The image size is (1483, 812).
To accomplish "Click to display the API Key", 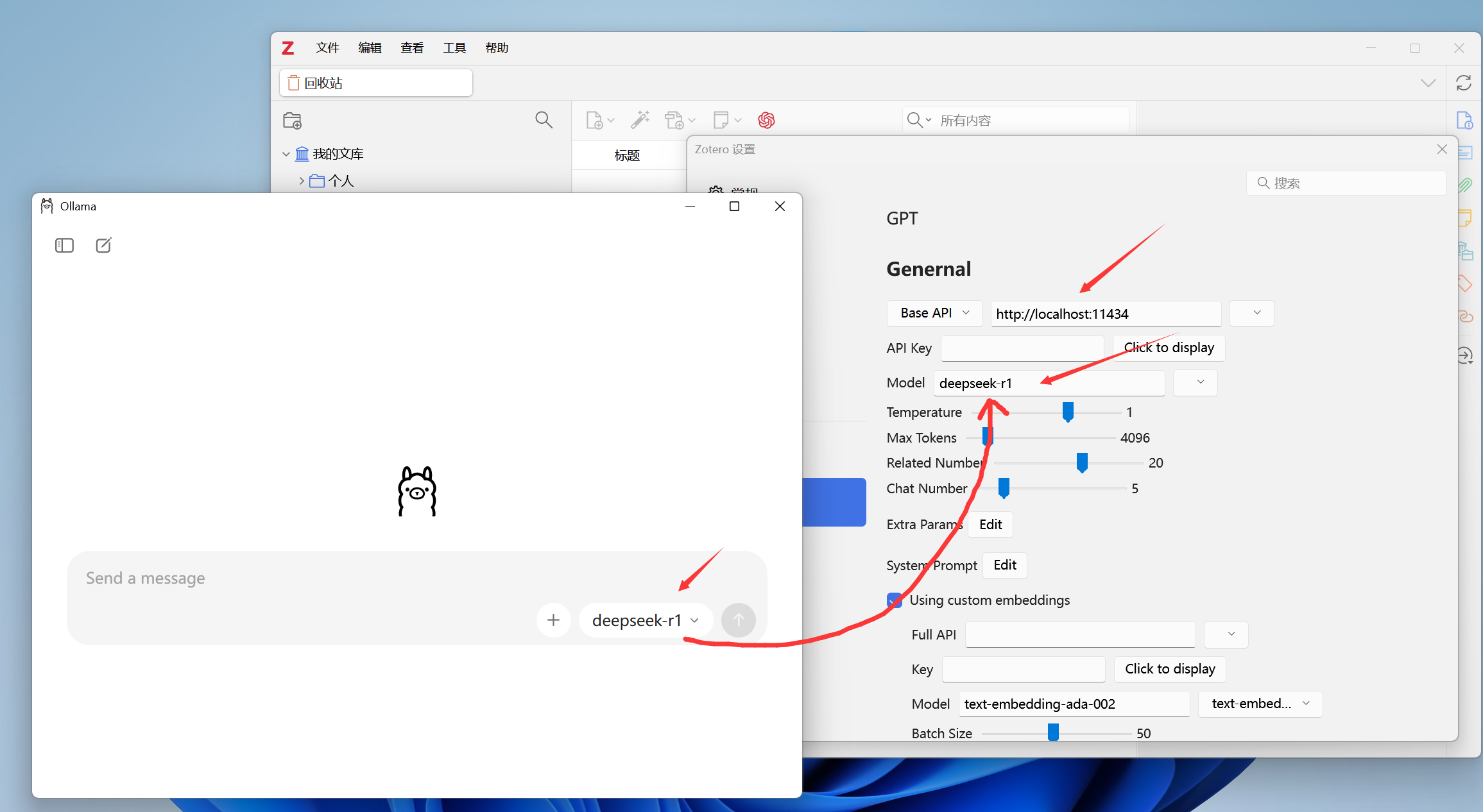I will (x=1169, y=348).
